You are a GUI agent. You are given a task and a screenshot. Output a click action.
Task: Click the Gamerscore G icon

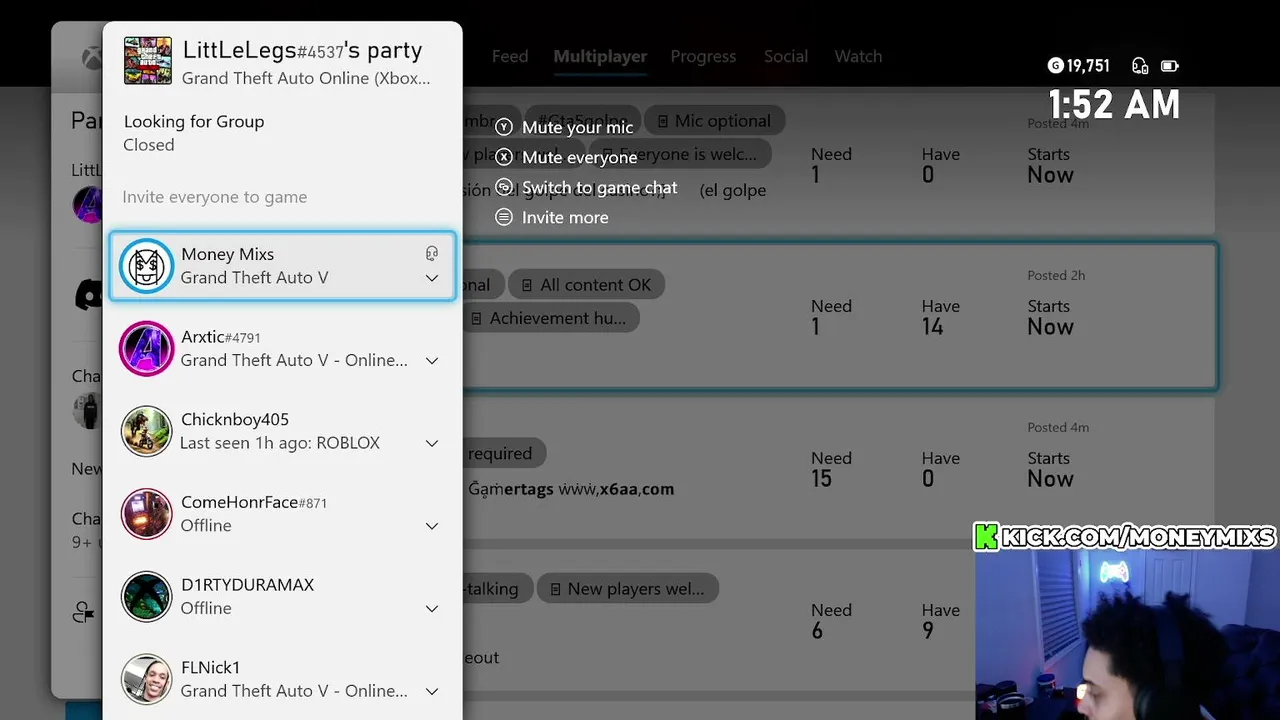1055,66
